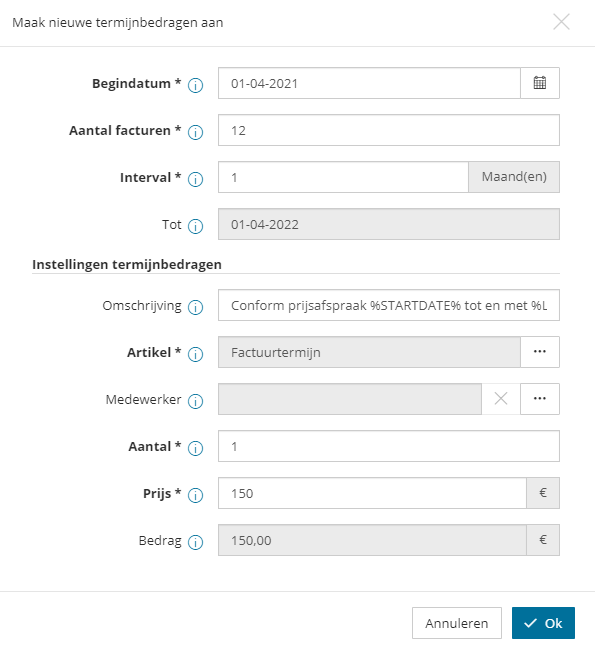Click the Prijs input field
This screenshot has width=595, height=652.
pos(372,493)
